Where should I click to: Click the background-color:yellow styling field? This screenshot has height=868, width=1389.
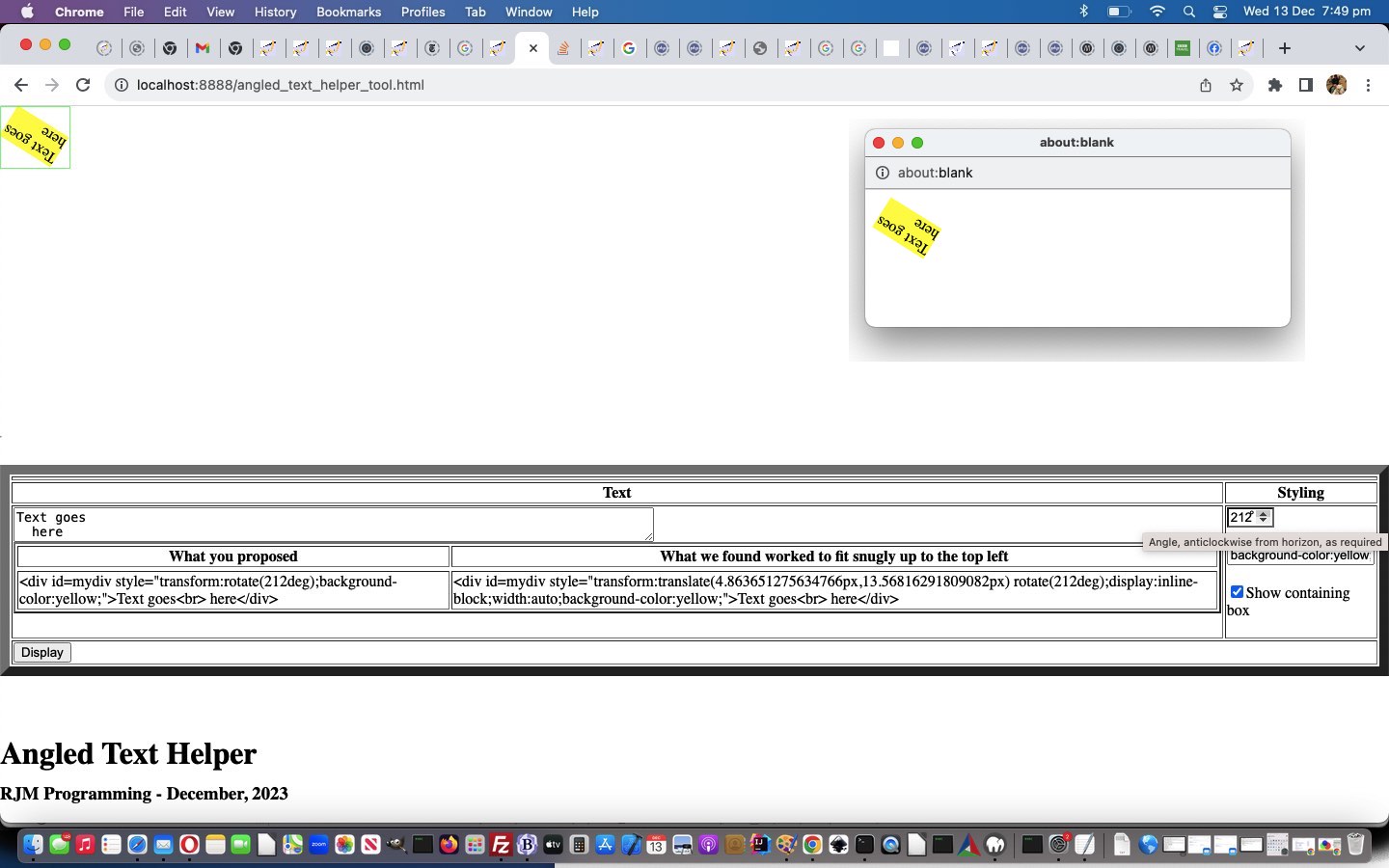tap(1300, 556)
